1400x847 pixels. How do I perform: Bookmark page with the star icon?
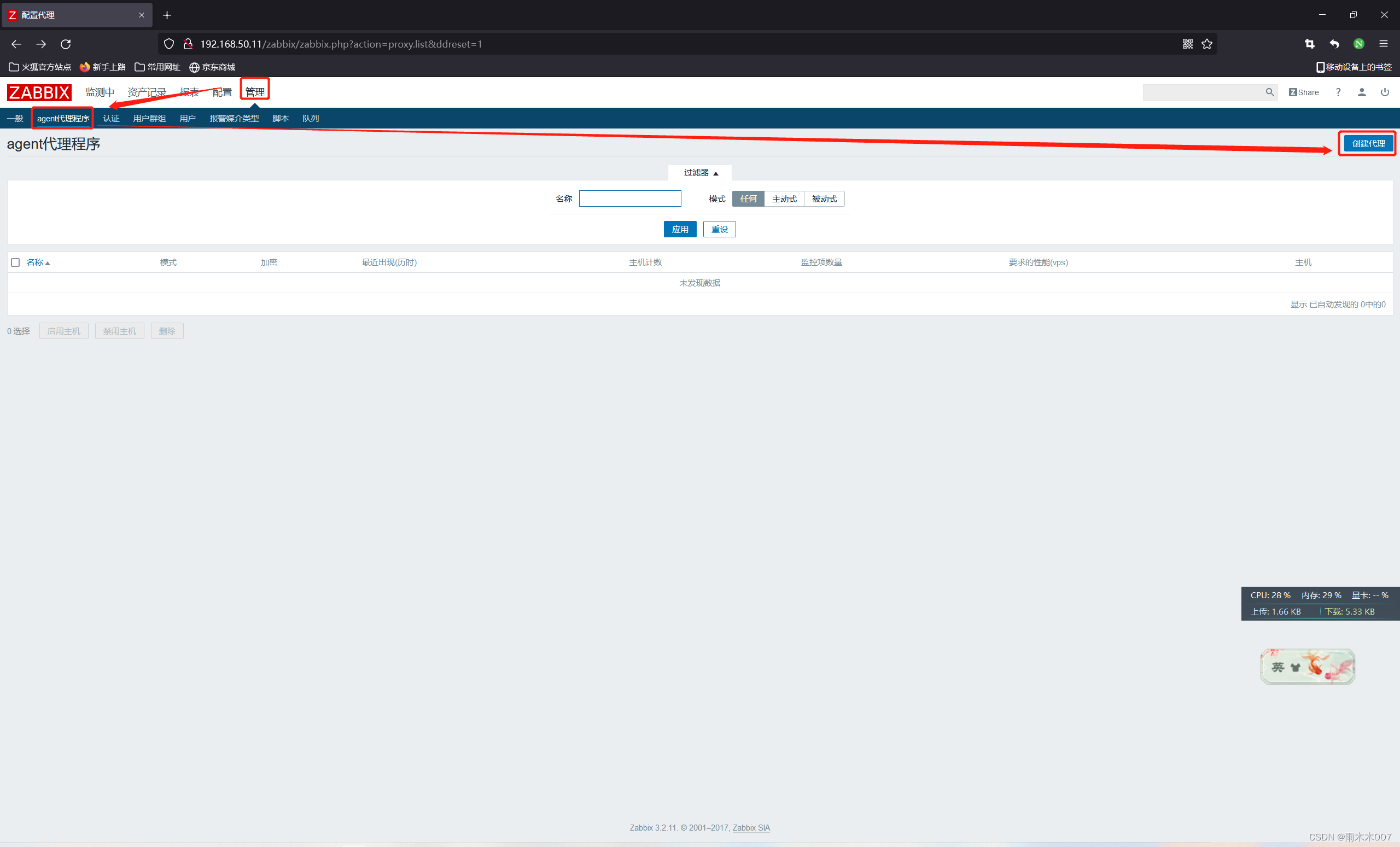click(x=1207, y=44)
